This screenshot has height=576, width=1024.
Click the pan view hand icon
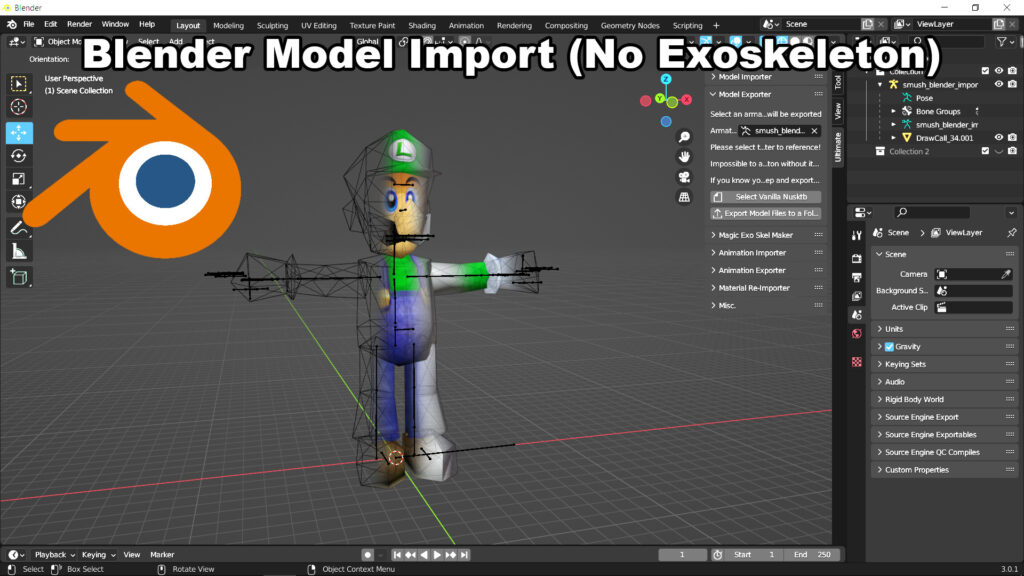click(684, 157)
